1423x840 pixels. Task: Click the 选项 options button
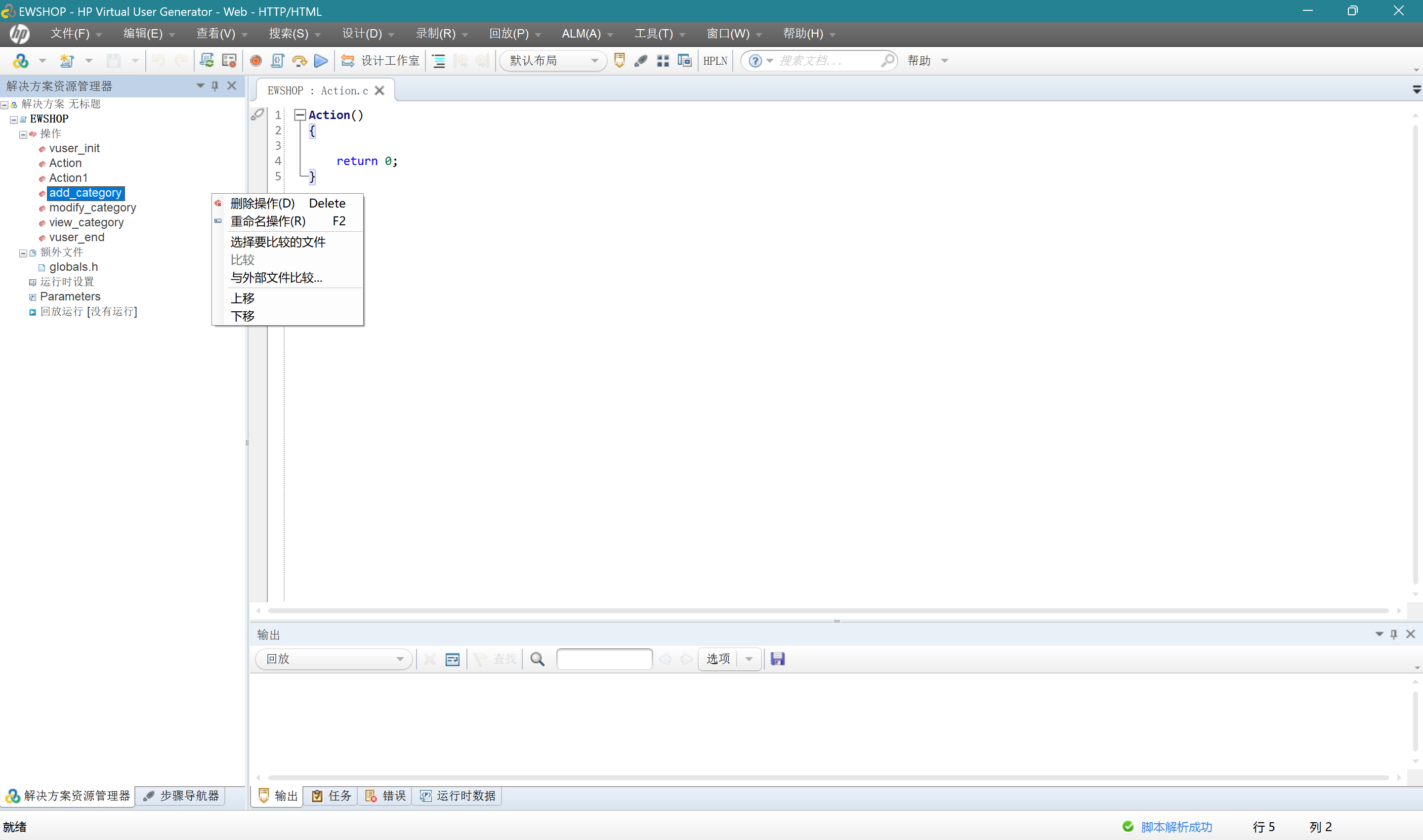(718, 659)
